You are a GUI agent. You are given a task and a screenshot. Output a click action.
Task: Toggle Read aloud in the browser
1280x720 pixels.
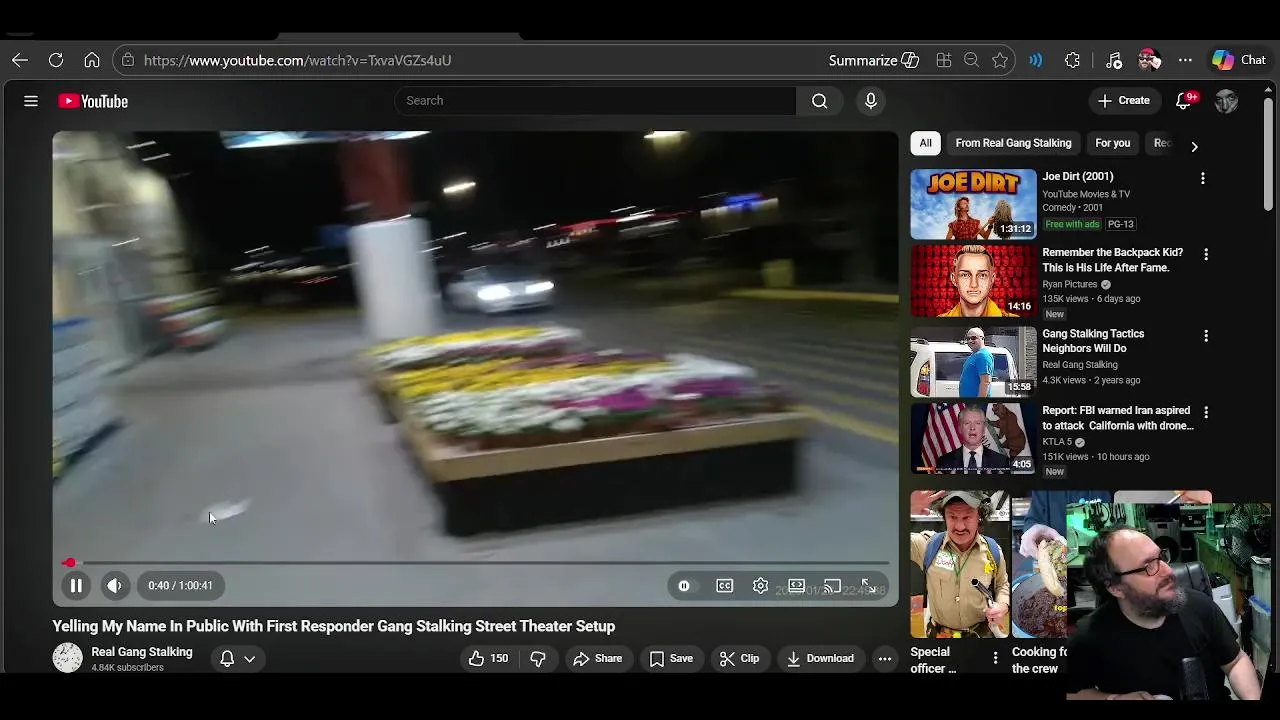pos(1036,60)
